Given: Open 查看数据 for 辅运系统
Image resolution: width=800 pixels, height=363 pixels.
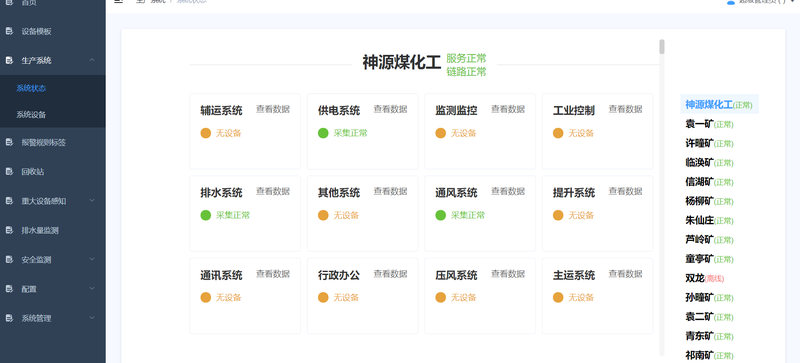Looking at the screenshot, I should (x=273, y=109).
